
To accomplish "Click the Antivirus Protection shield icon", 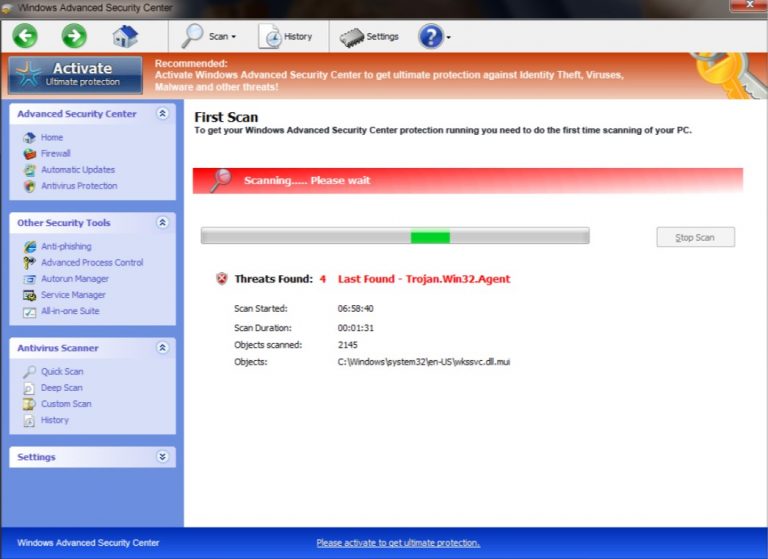I will (29, 186).
